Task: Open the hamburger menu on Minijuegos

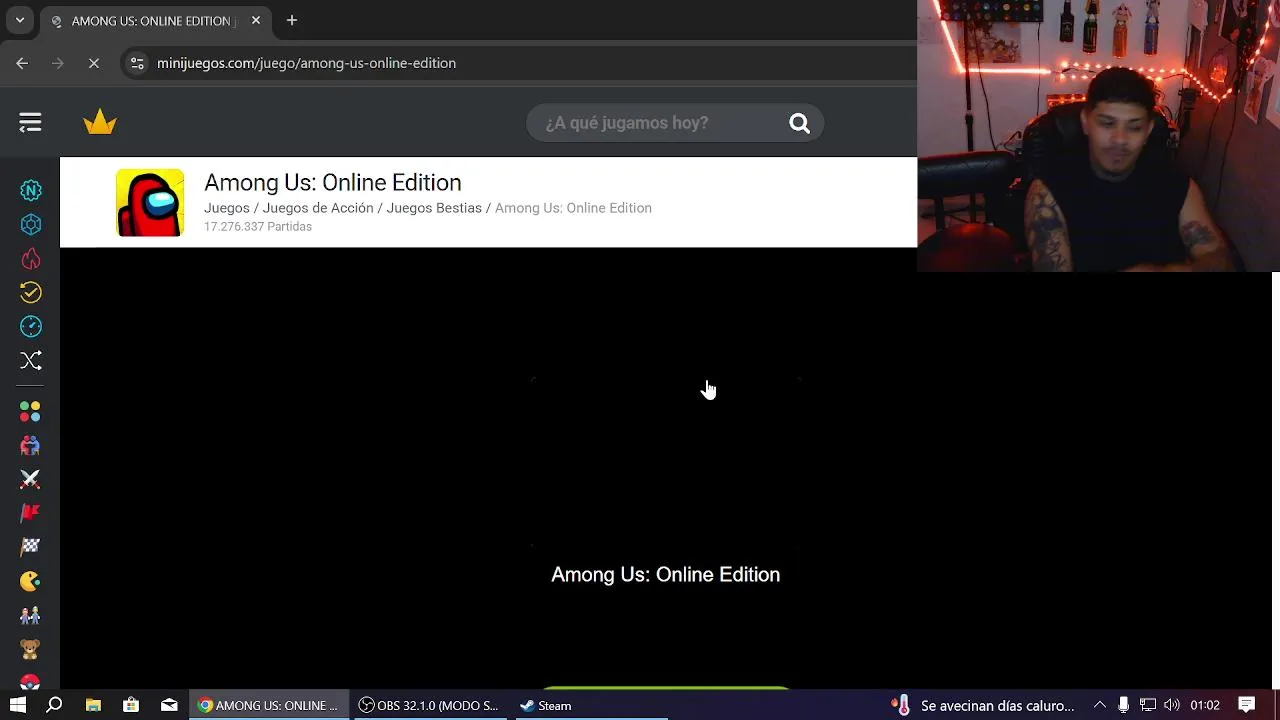Action: click(x=30, y=123)
